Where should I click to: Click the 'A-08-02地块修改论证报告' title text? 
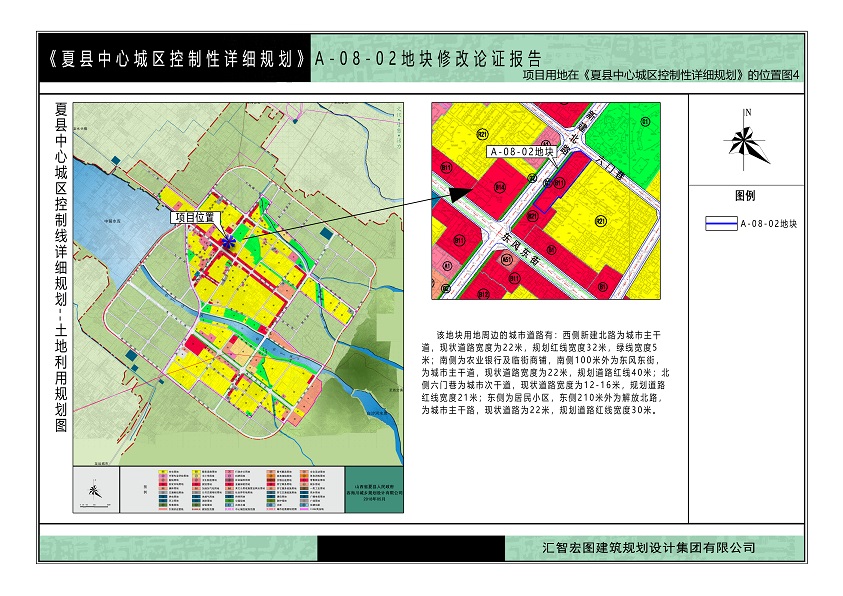pos(428,59)
